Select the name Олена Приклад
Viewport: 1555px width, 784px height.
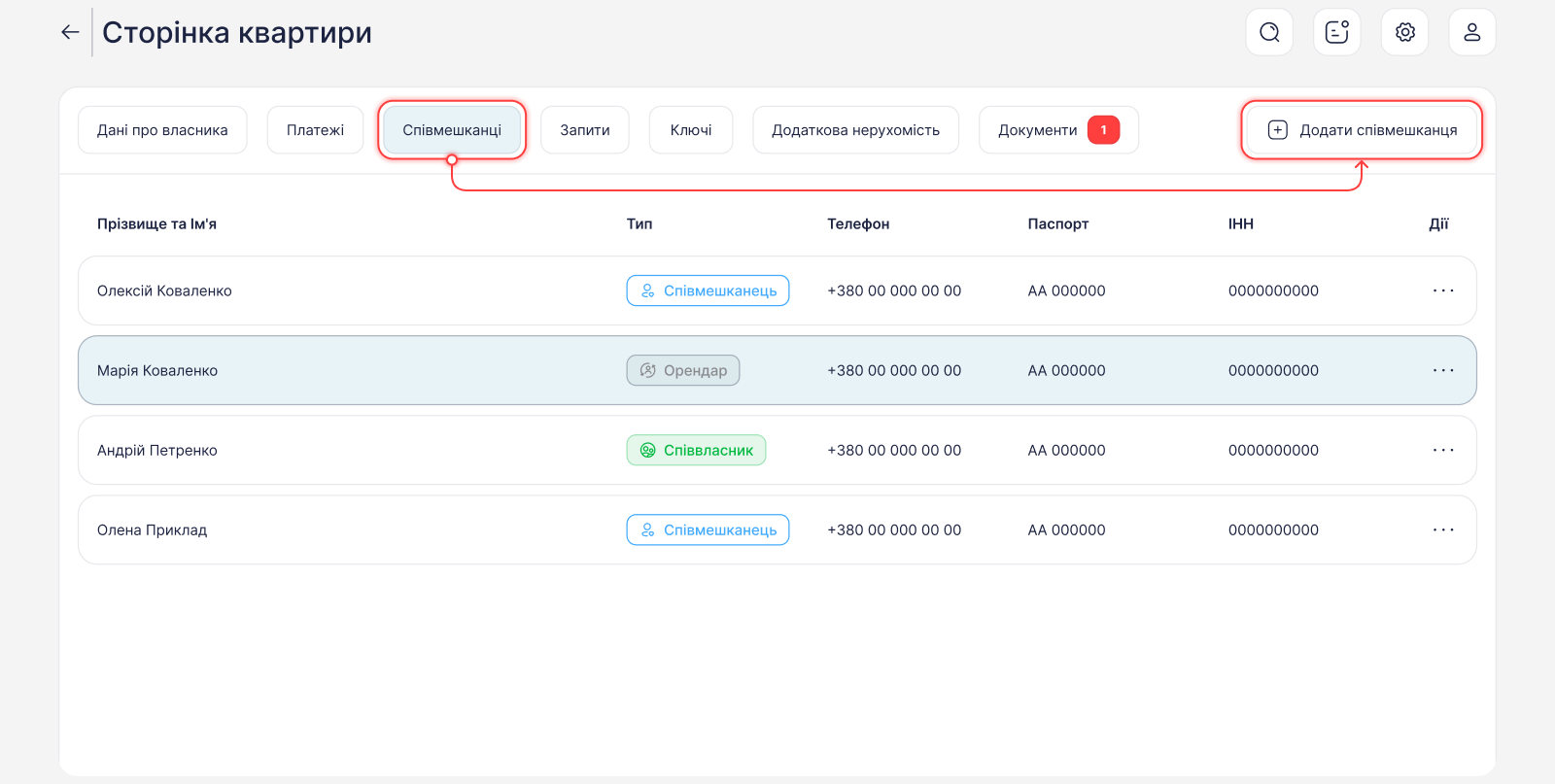tap(153, 529)
